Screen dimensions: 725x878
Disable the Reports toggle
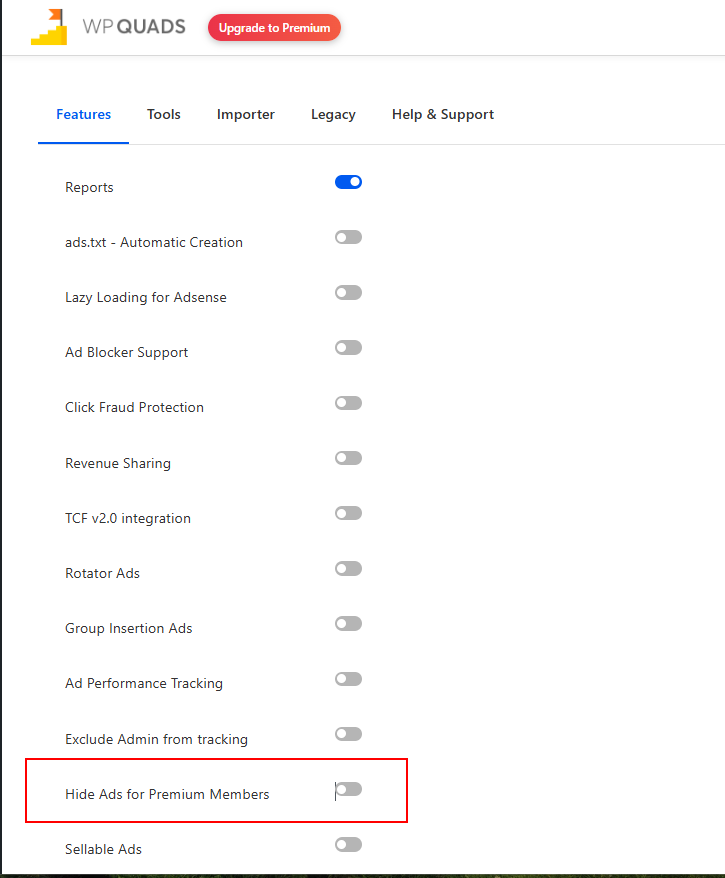(348, 182)
